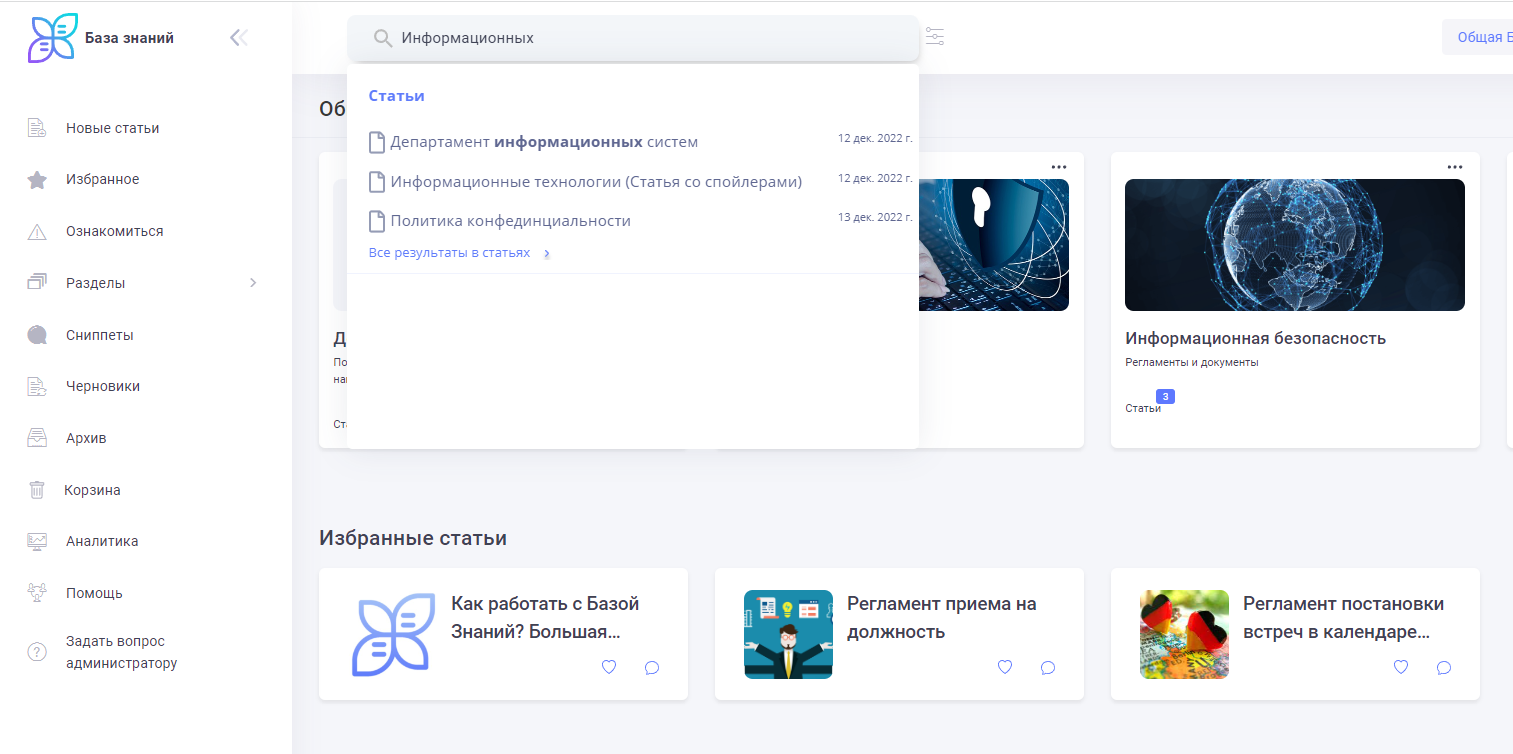Image resolution: width=1513 pixels, height=754 pixels.
Task: Click thumbnail of Регламент постановки встреч article
Action: [1184, 635]
